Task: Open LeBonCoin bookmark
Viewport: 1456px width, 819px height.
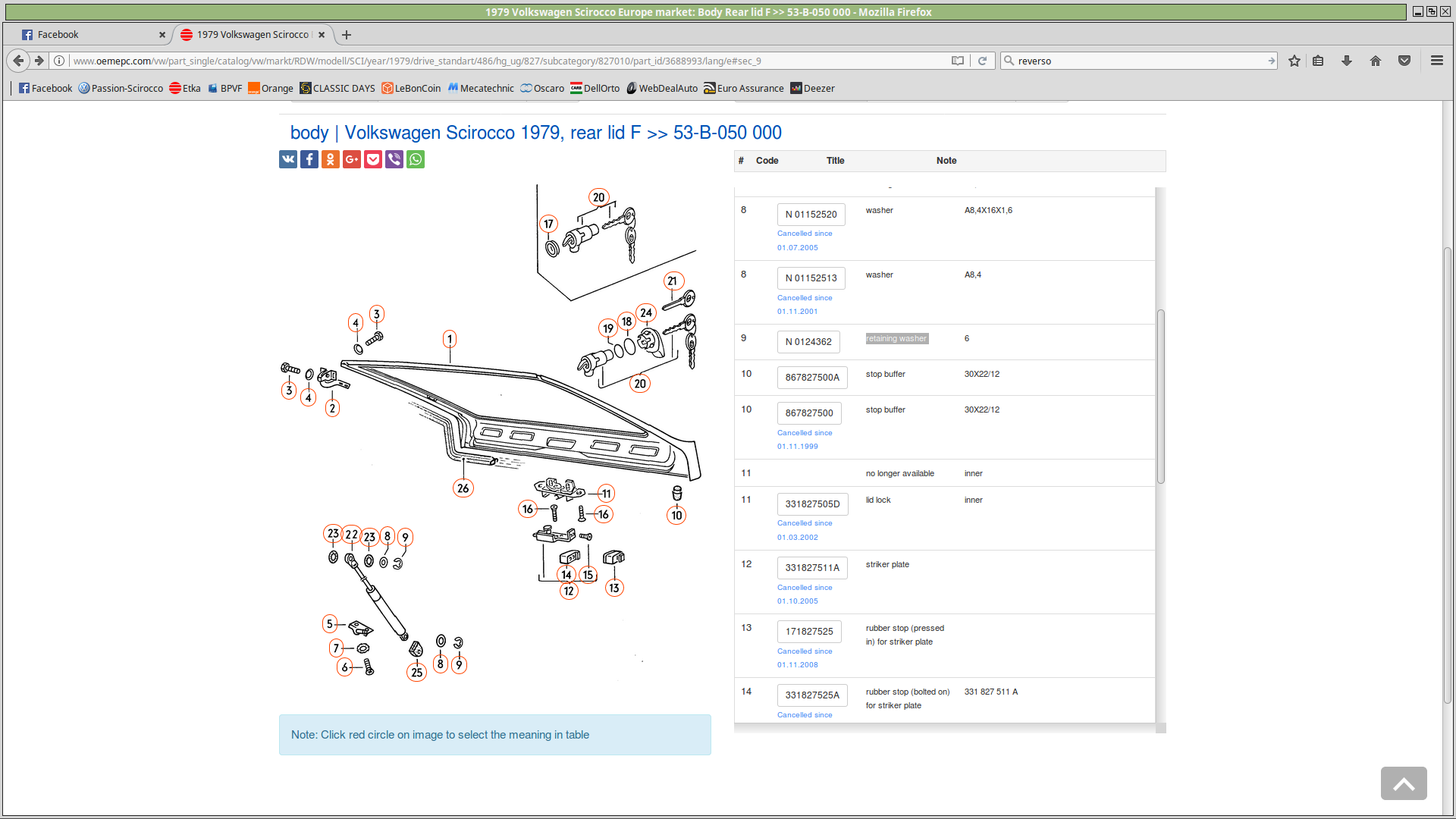Action: coord(411,88)
